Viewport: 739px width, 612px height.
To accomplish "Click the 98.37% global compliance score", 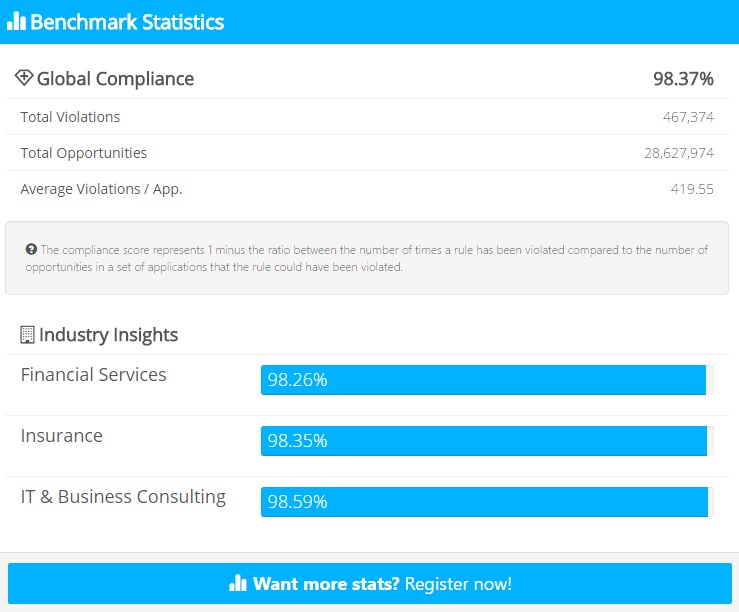I will coord(683,79).
